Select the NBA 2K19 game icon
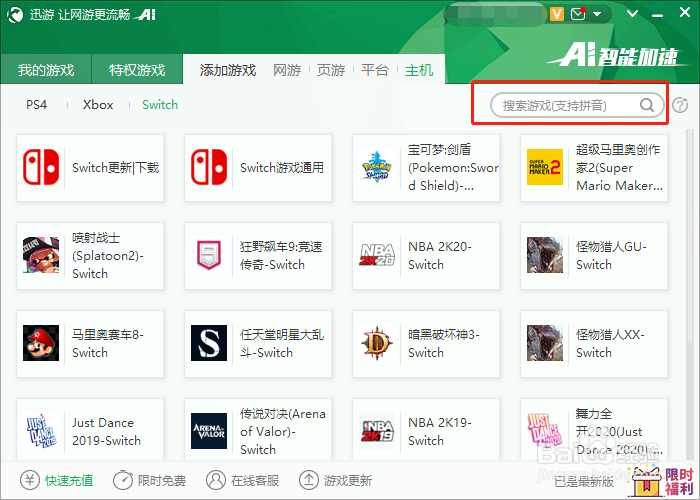The image size is (700, 500). pyautogui.click(x=377, y=431)
